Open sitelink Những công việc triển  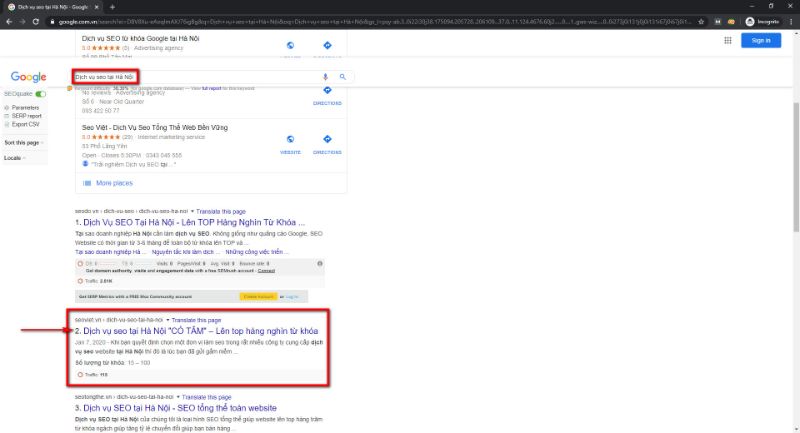(x=257, y=252)
